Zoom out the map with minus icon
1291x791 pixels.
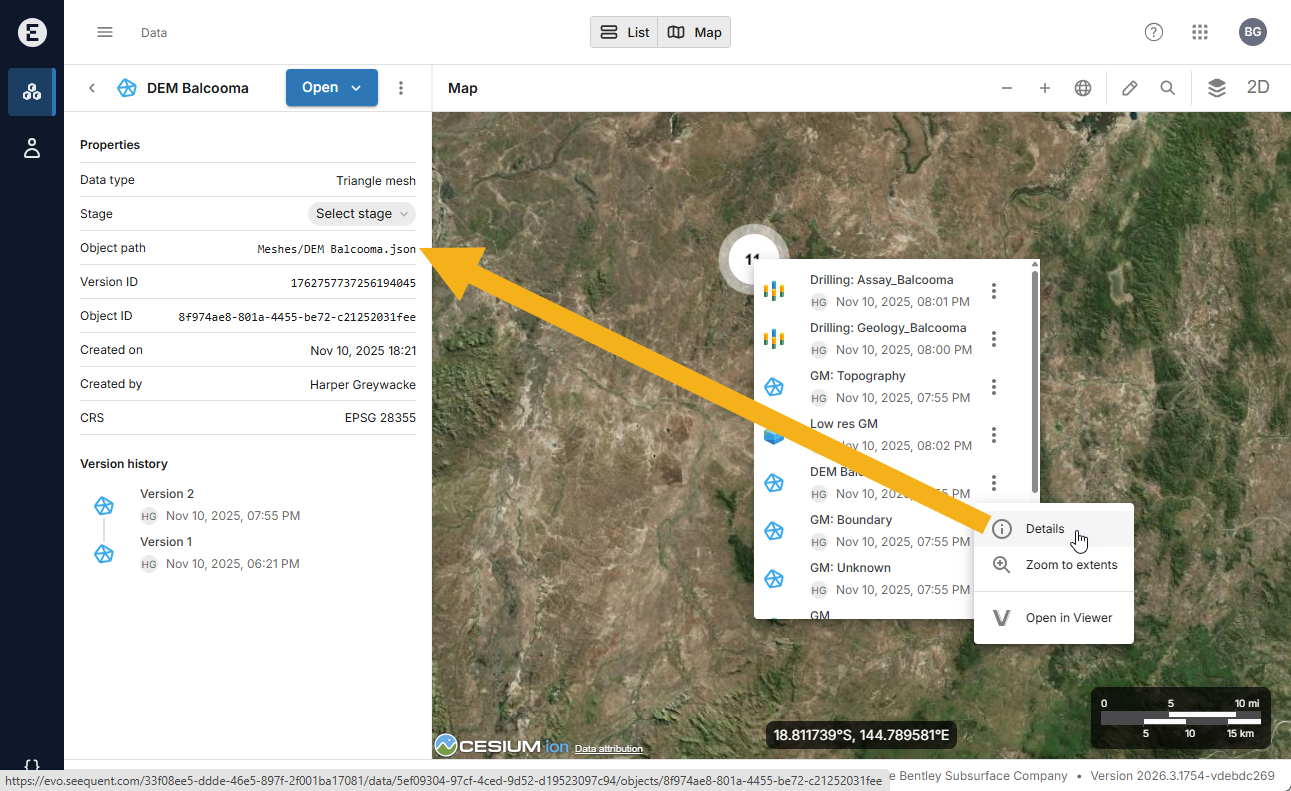[x=1007, y=88]
